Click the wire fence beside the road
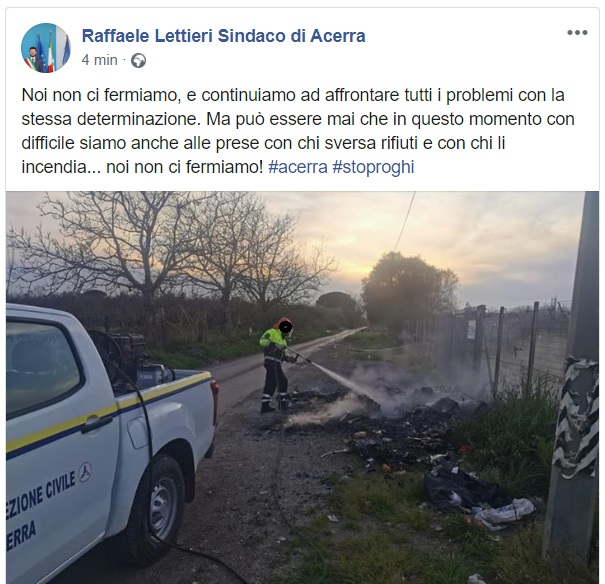This screenshot has height=584, width=605. coord(502,347)
